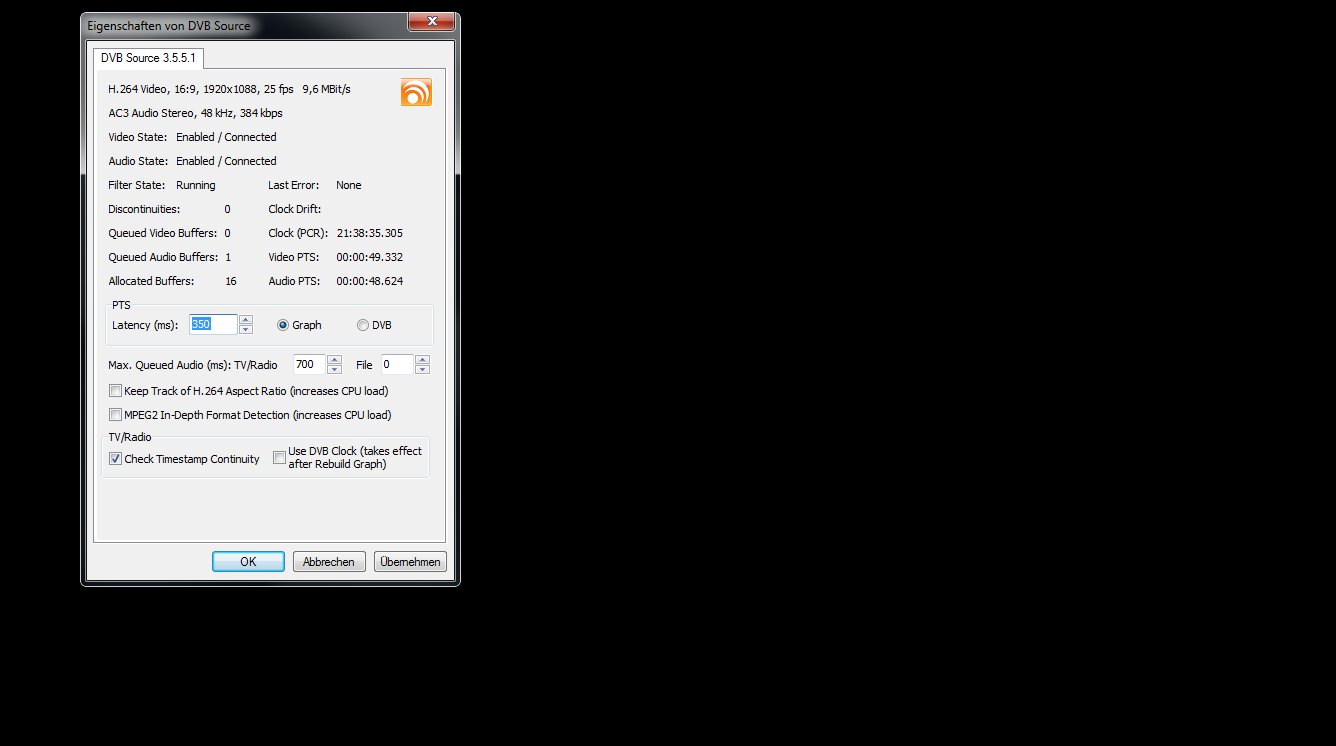Click the Abbrechen button
This screenshot has width=1336, height=746.
pos(329,562)
